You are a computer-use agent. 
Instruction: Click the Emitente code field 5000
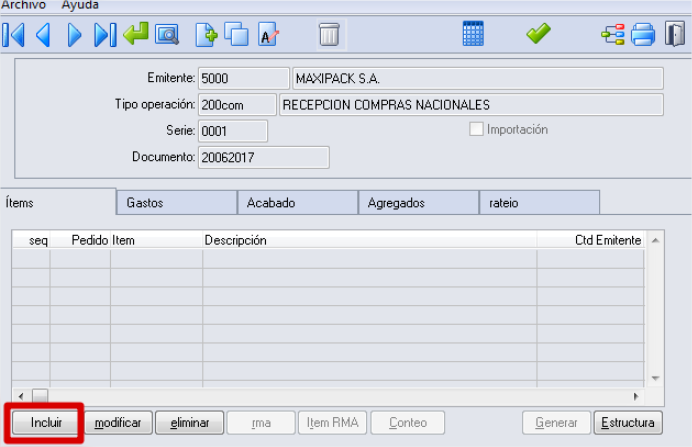[x=244, y=79]
